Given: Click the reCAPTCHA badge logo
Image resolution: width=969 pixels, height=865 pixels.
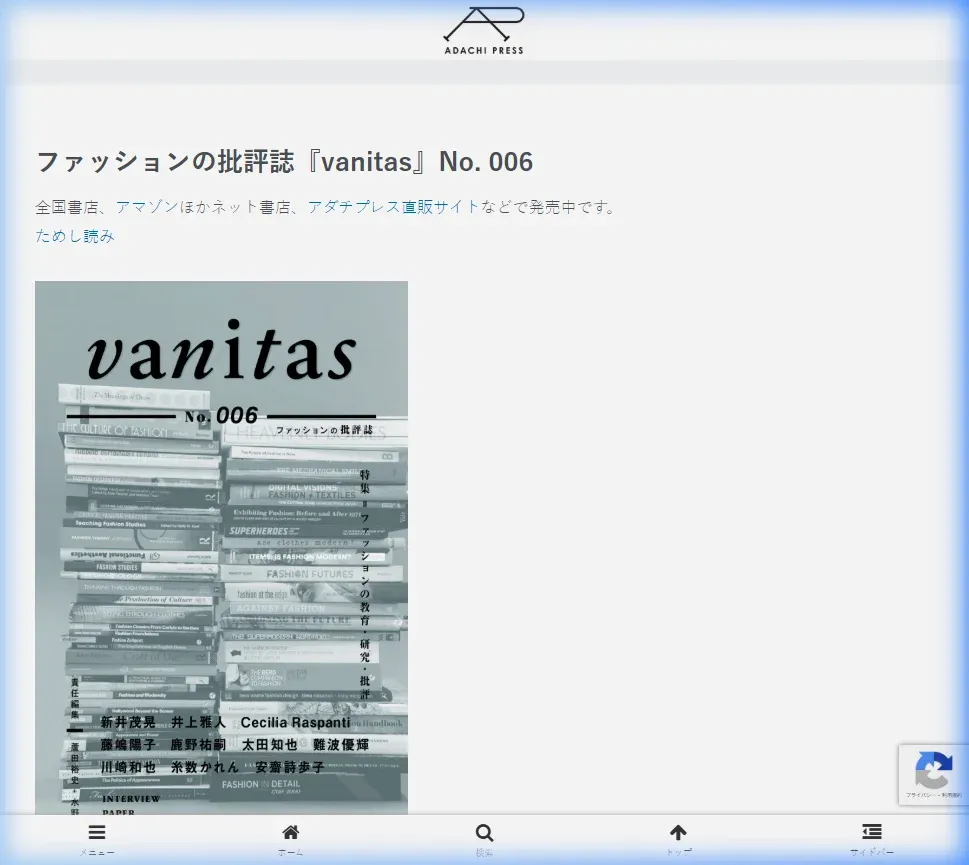Looking at the screenshot, I should 933,771.
